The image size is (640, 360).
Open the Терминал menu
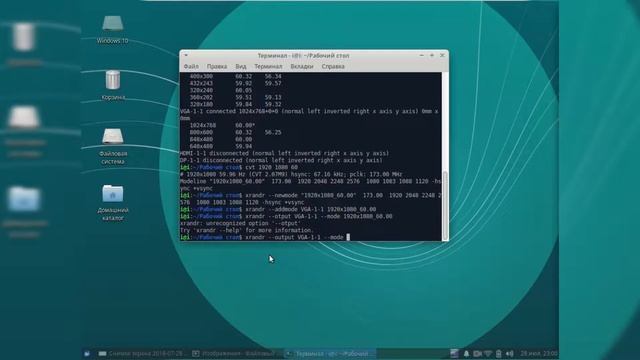(268, 66)
